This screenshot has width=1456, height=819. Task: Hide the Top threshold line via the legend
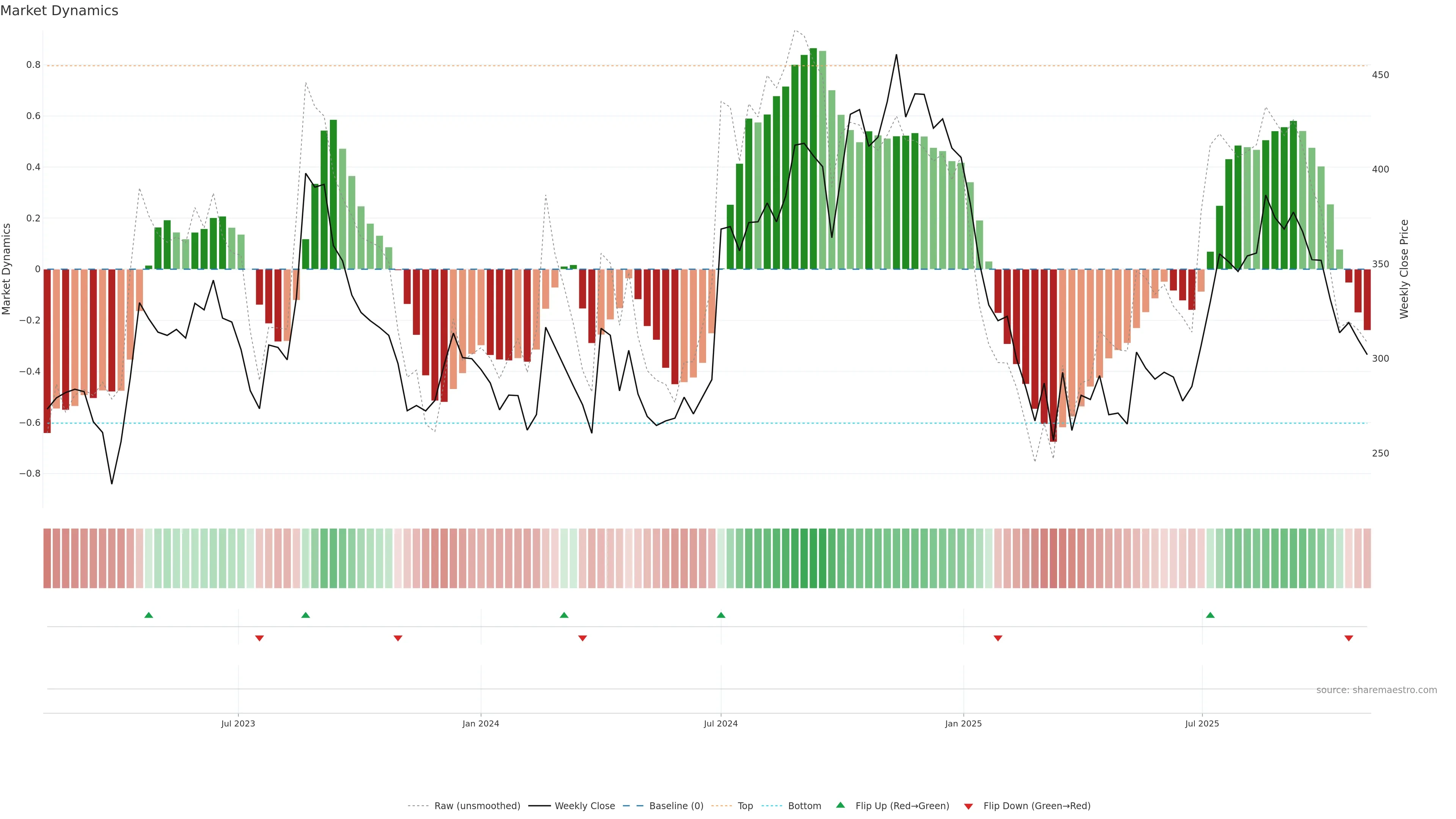pos(745,806)
